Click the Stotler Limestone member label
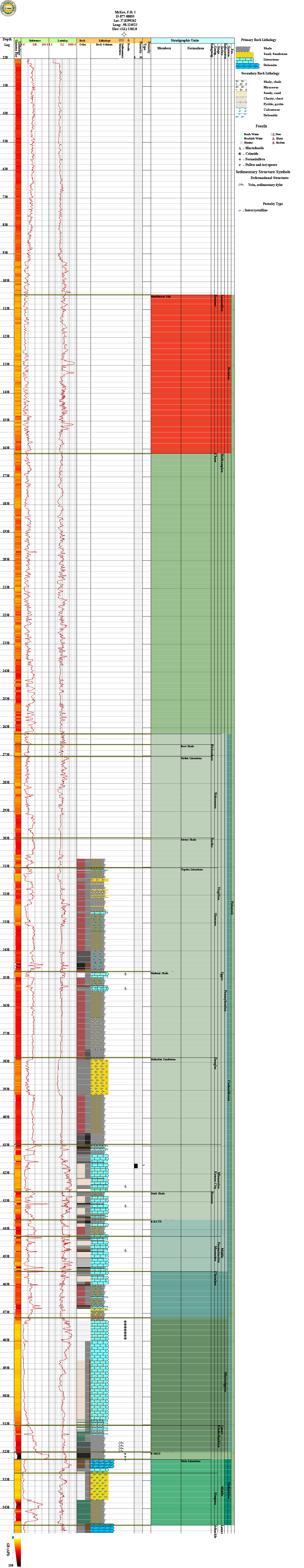304x1568 pixels. 191,758
